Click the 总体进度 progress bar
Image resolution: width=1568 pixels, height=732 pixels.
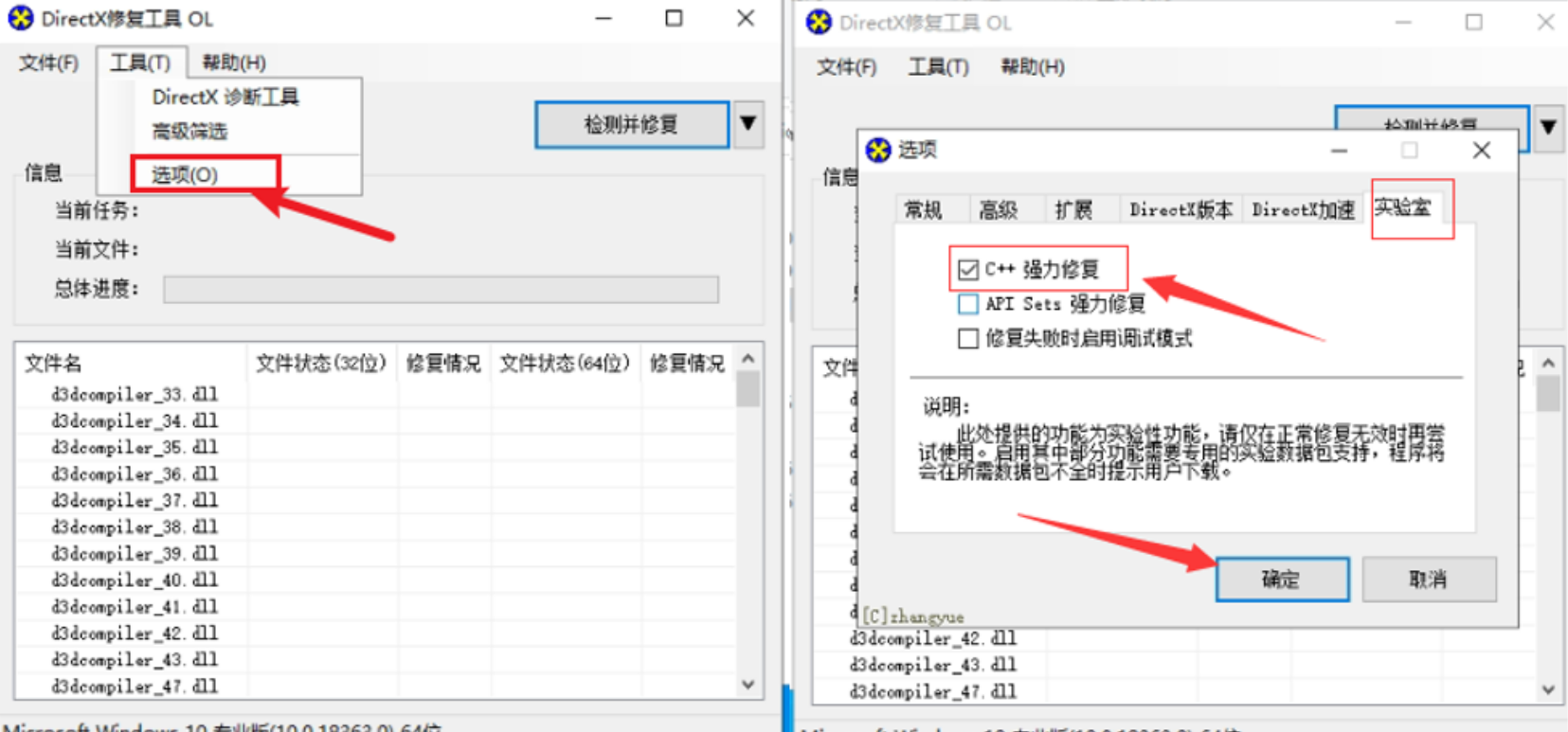click(x=441, y=290)
